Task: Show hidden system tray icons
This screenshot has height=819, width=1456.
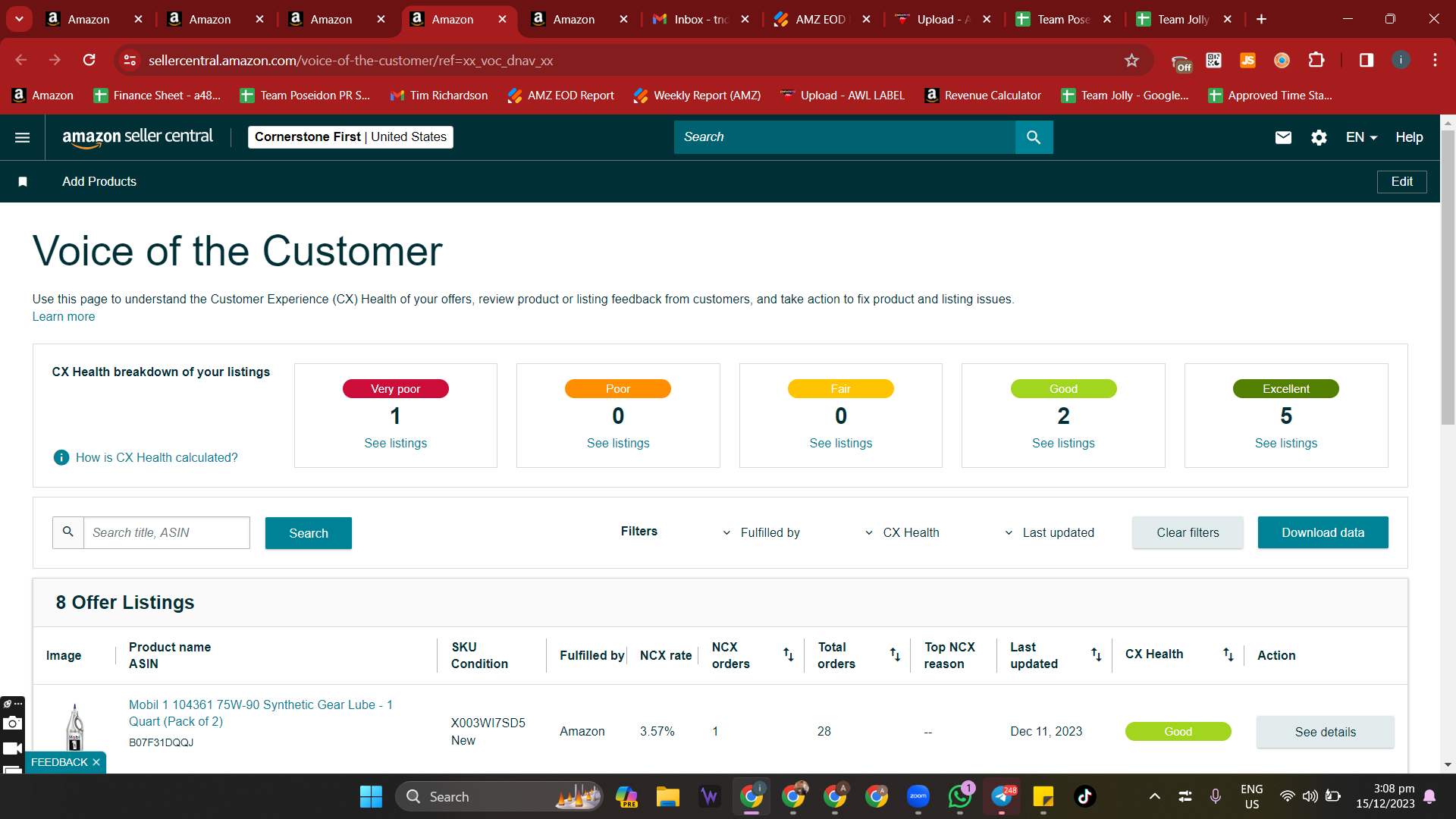Action: [x=1154, y=796]
